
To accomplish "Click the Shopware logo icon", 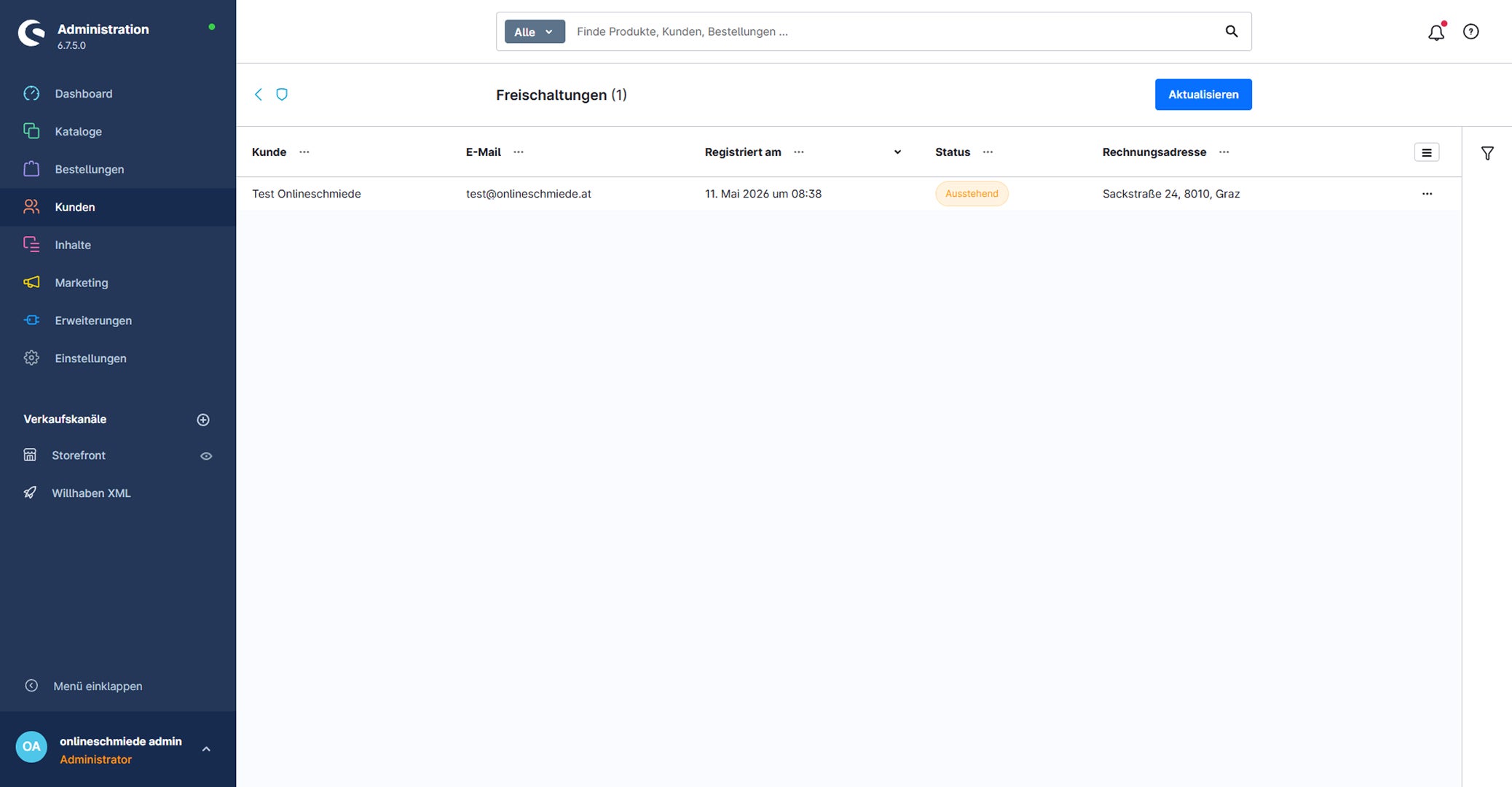I will point(31,33).
